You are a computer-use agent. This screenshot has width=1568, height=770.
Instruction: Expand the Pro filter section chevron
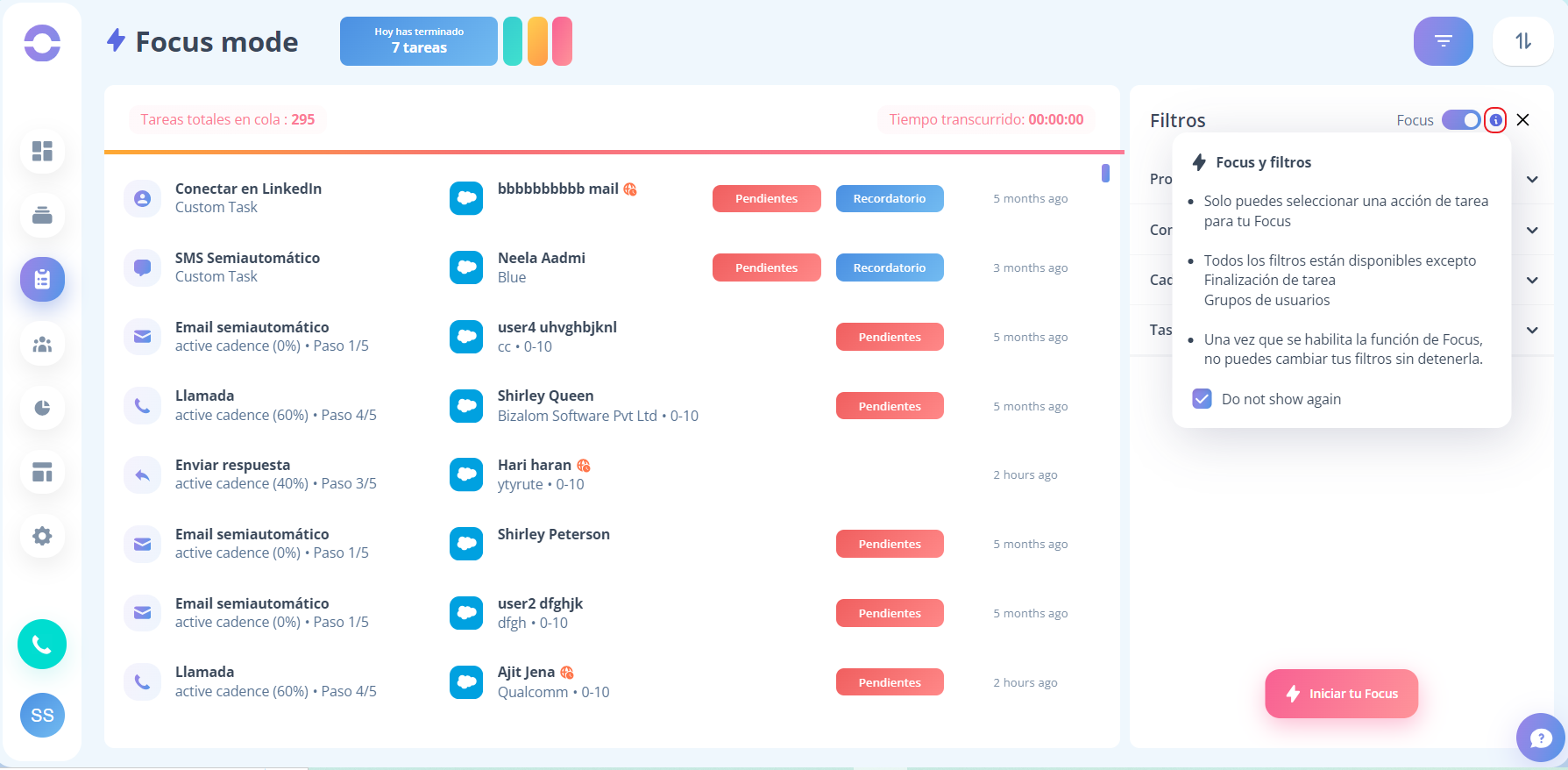(1532, 179)
